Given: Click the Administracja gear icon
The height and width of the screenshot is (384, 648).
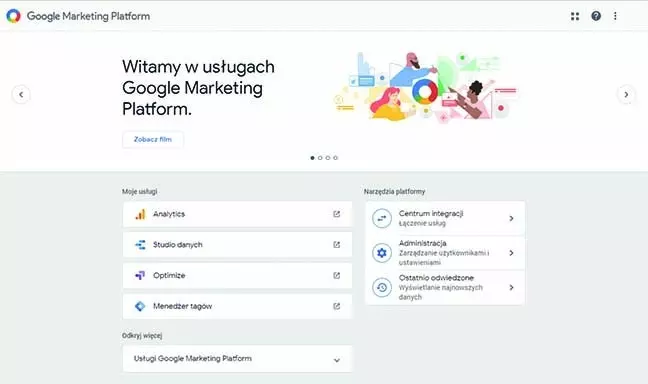Looking at the screenshot, I should point(382,253).
